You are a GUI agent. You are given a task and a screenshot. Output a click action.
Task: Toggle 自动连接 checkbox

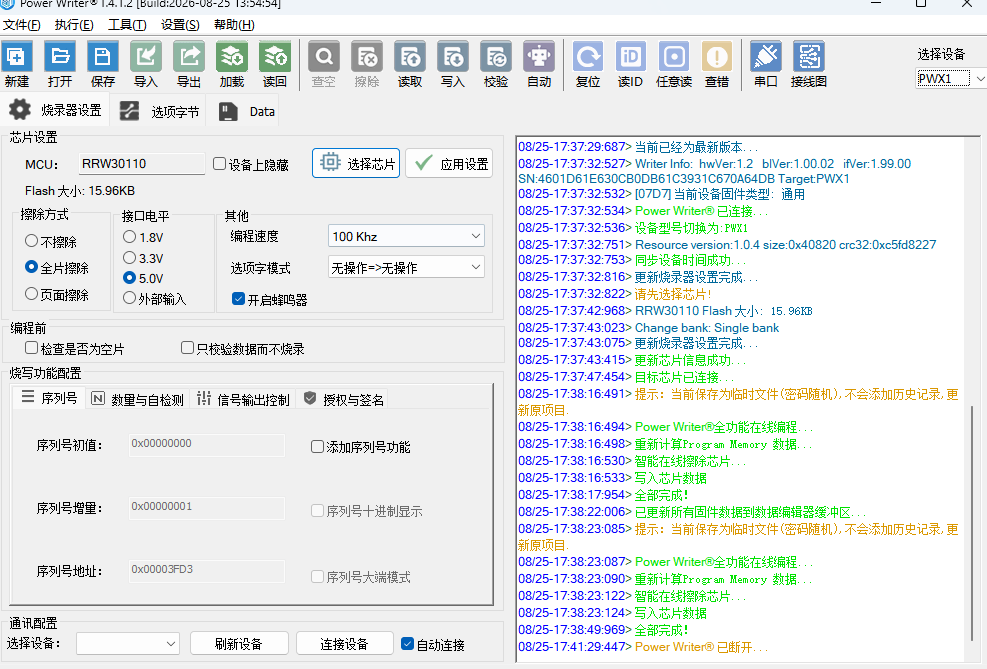(x=408, y=644)
